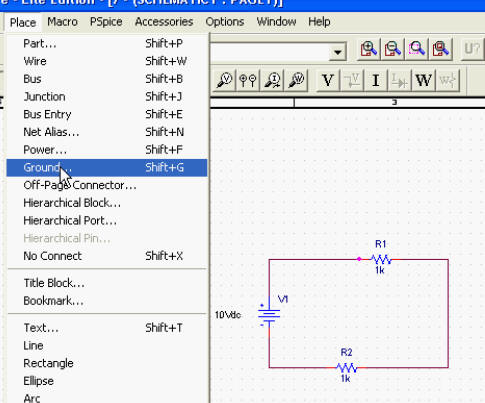Open the Window menu
The width and height of the screenshot is (485, 403).
pos(276,22)
